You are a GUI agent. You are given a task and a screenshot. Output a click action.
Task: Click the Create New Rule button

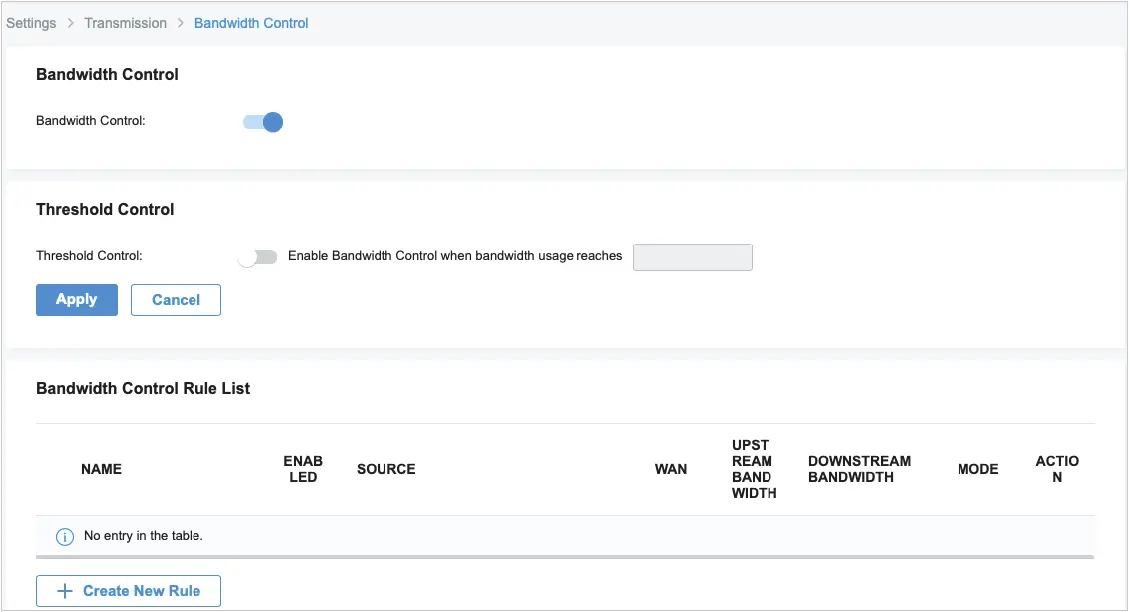[128, 590]
